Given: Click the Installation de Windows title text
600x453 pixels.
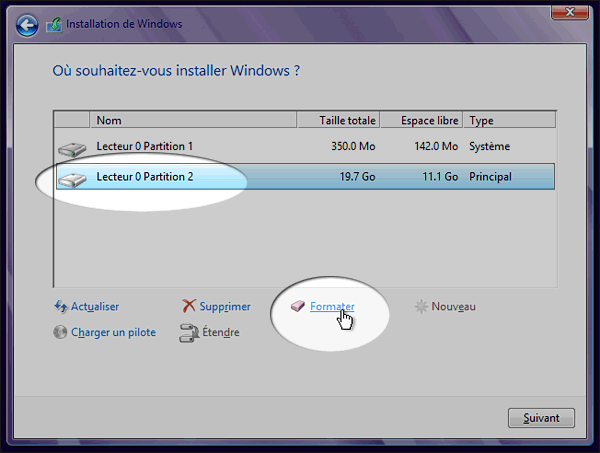Looking at the screenshot, I should tap(124, 24).
